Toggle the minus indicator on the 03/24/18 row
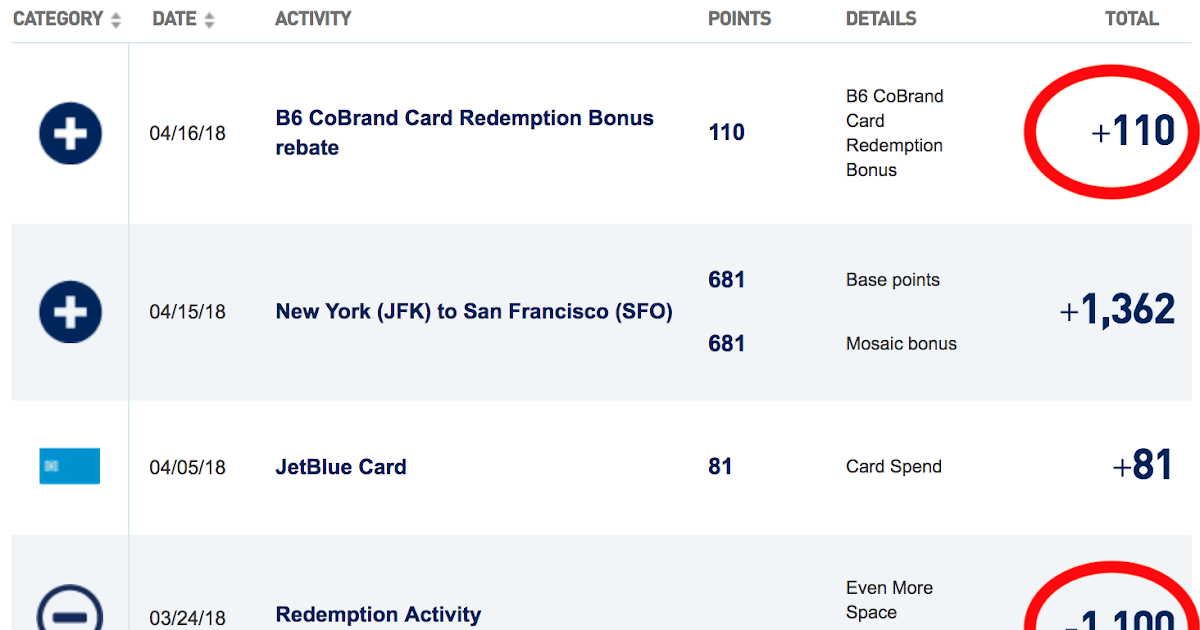 (x=69, y=611)
